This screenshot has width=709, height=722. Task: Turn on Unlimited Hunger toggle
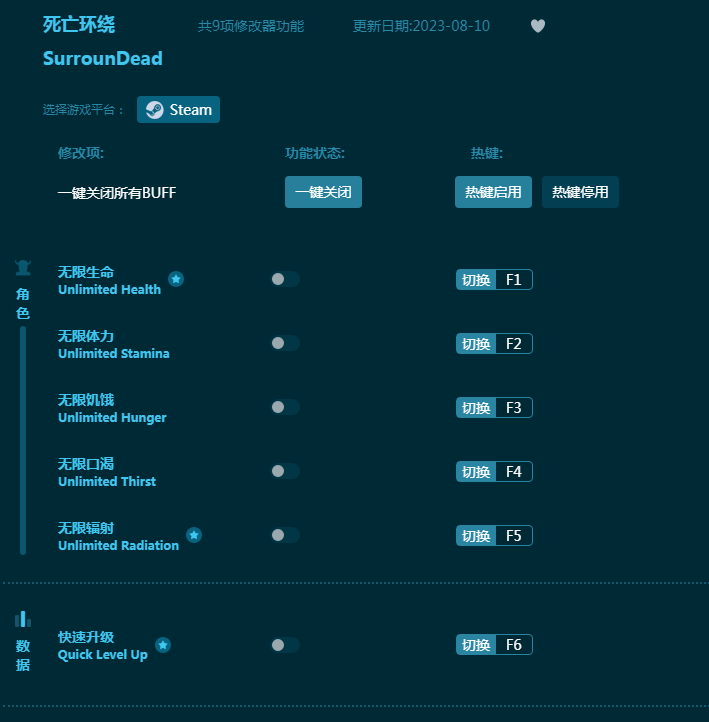285,407
